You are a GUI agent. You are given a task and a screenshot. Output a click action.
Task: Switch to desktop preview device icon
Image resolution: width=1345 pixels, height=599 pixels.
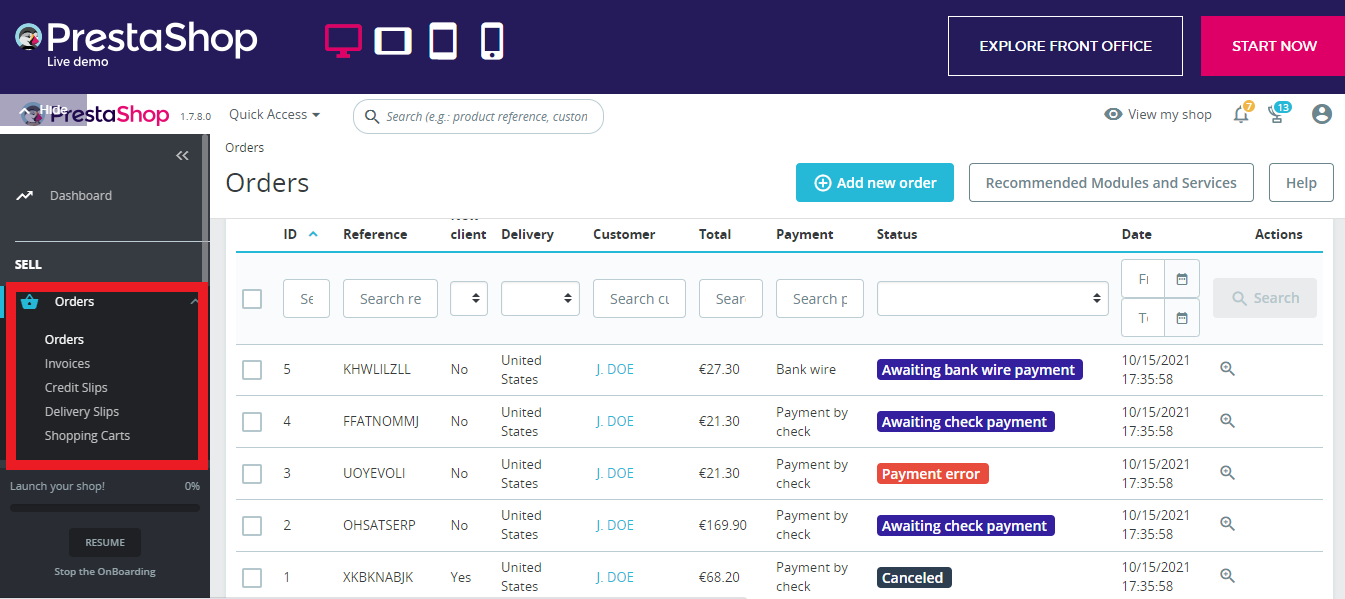pyautogui.click(x=343, y=41)
